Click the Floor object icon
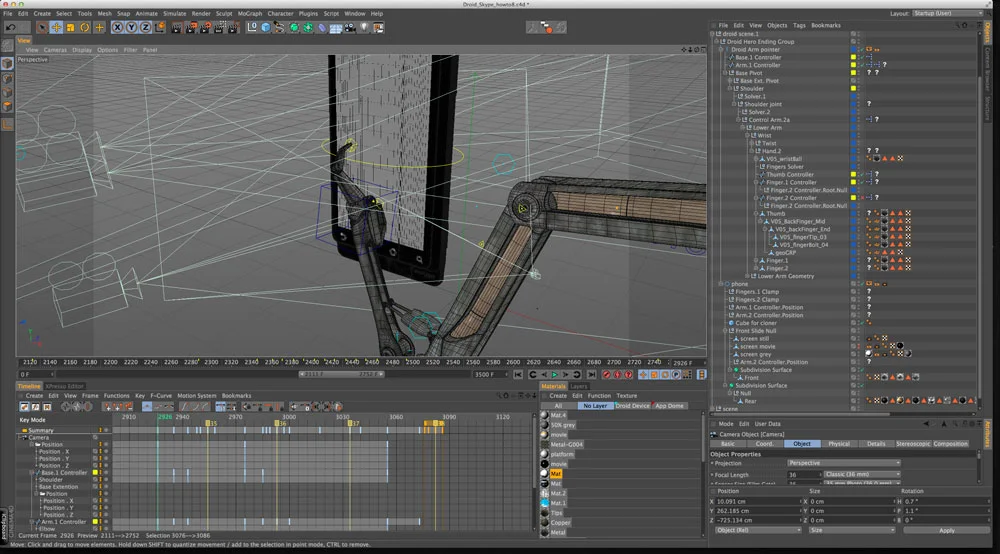The height and width of the screenshot is (554, 1000). 335,27
